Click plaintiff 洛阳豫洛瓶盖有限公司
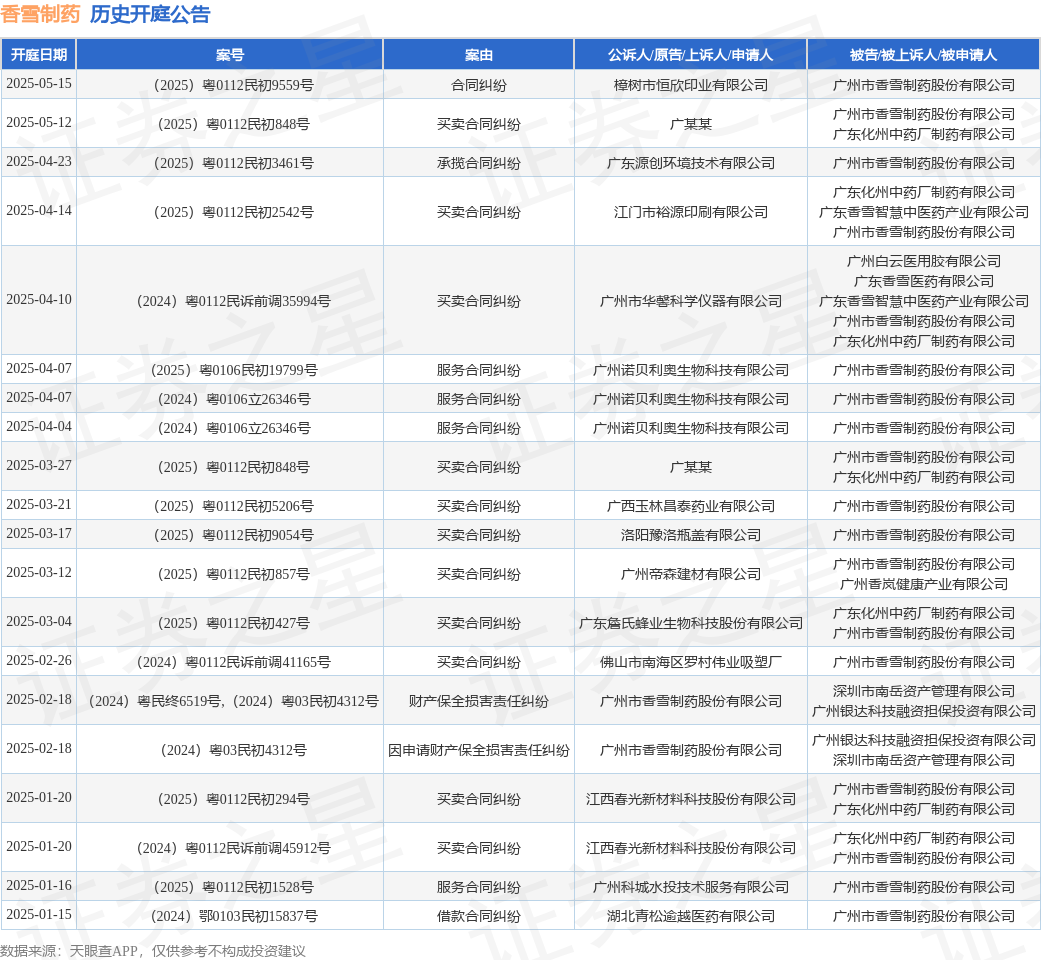The height and width of the screenshot is (960, 1041). point(690,535)
